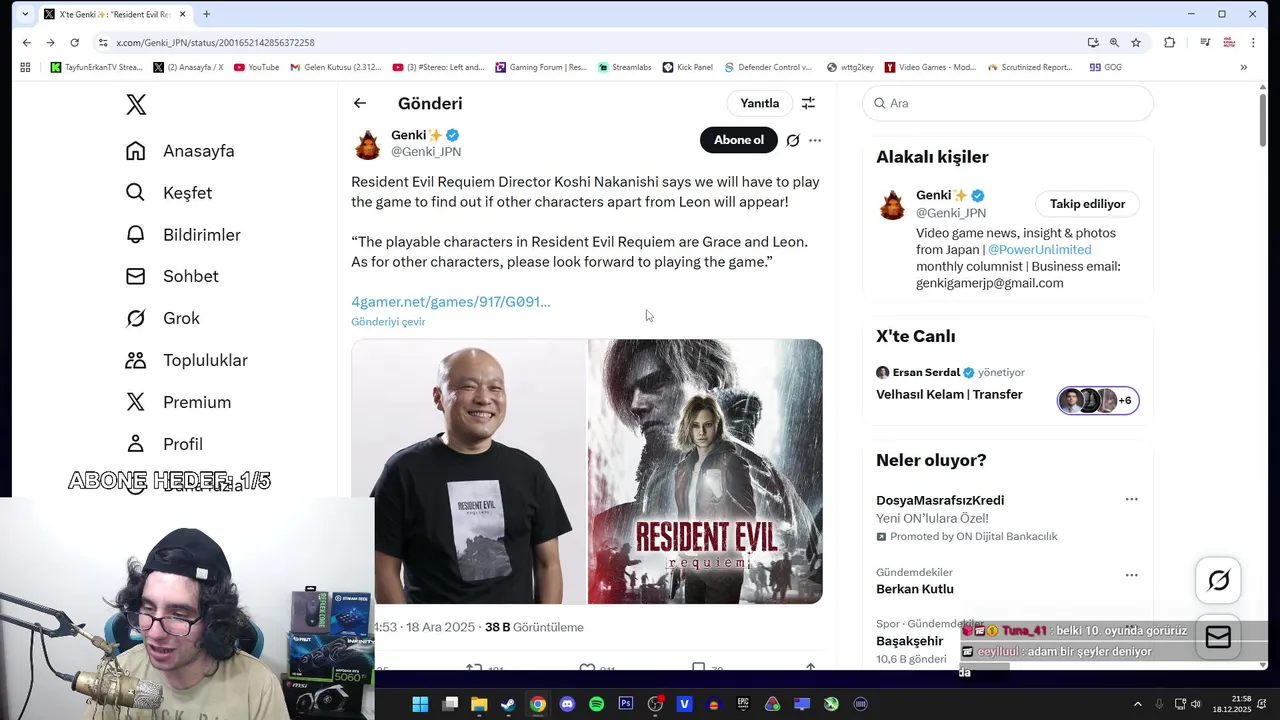1280x720 pixels.
Task: Click Gönderiyi çevir translate link
Action: [x=388, y=322]
